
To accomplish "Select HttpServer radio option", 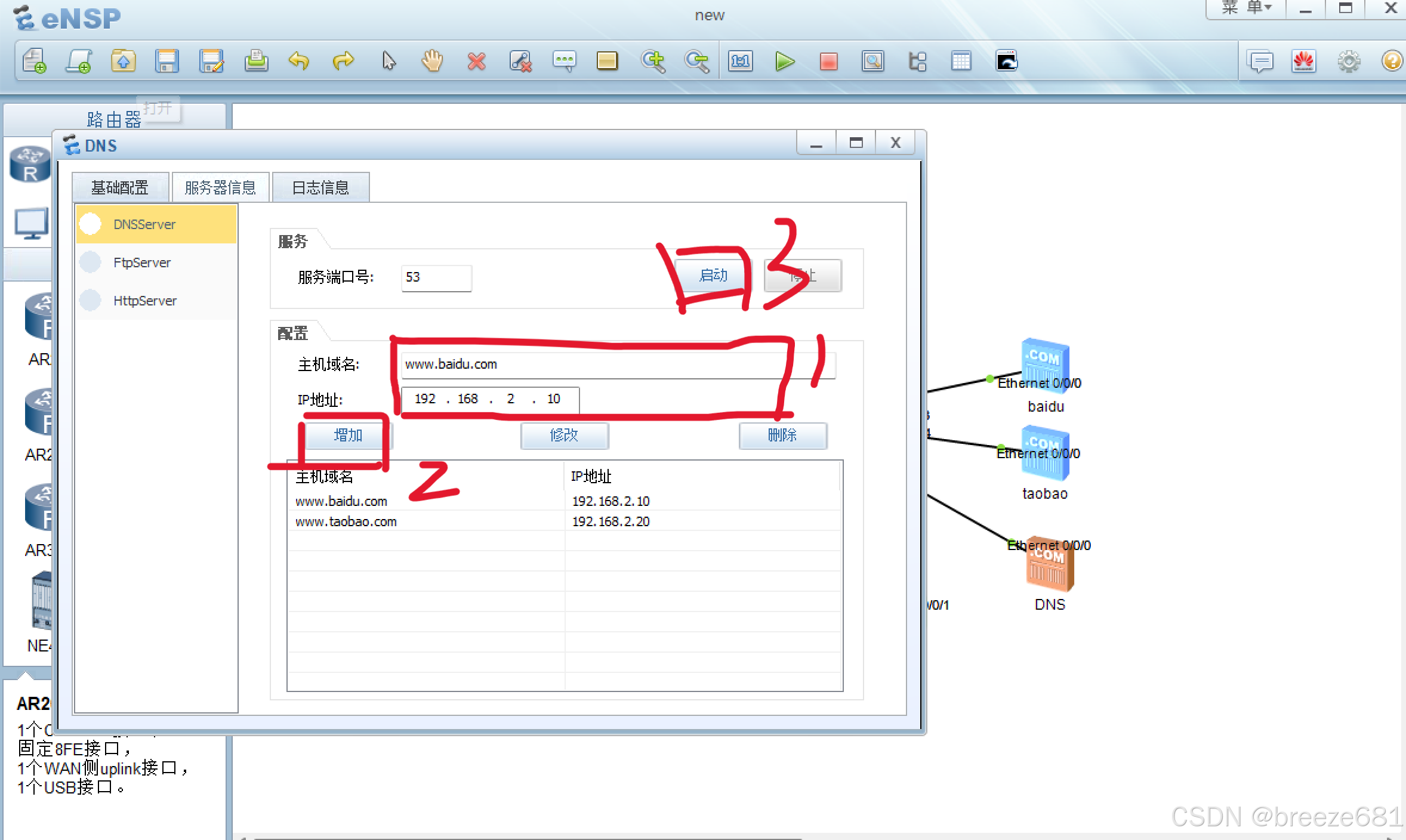I will 91,301.
